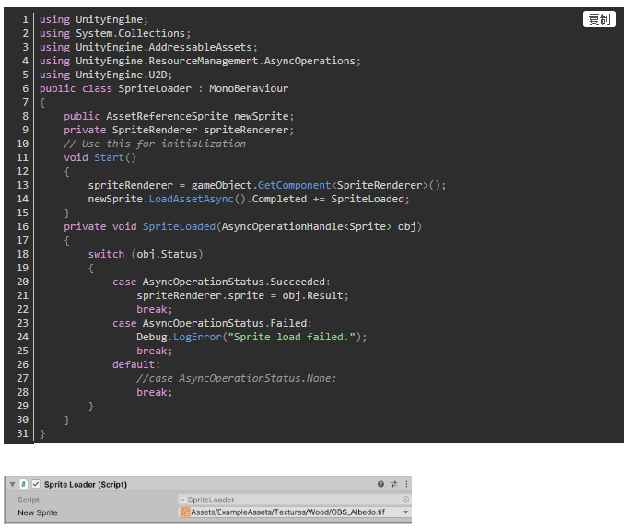This screenshot has width=631, height=530.
Task: Disable the Sprite Loader (Script) component checkbox
Action: [x=36, y=484]
